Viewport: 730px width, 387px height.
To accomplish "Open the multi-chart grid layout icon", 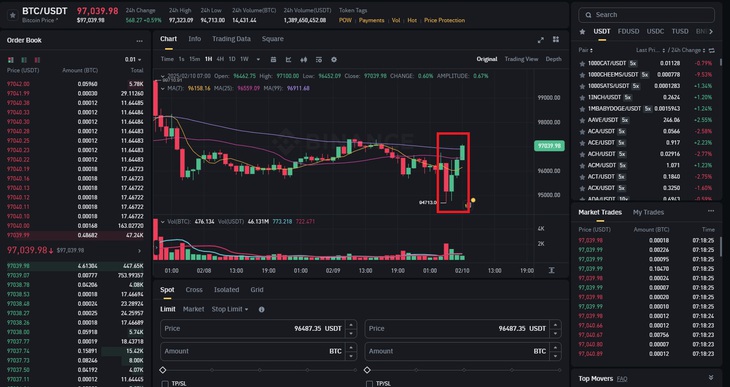I will [556, 40].
